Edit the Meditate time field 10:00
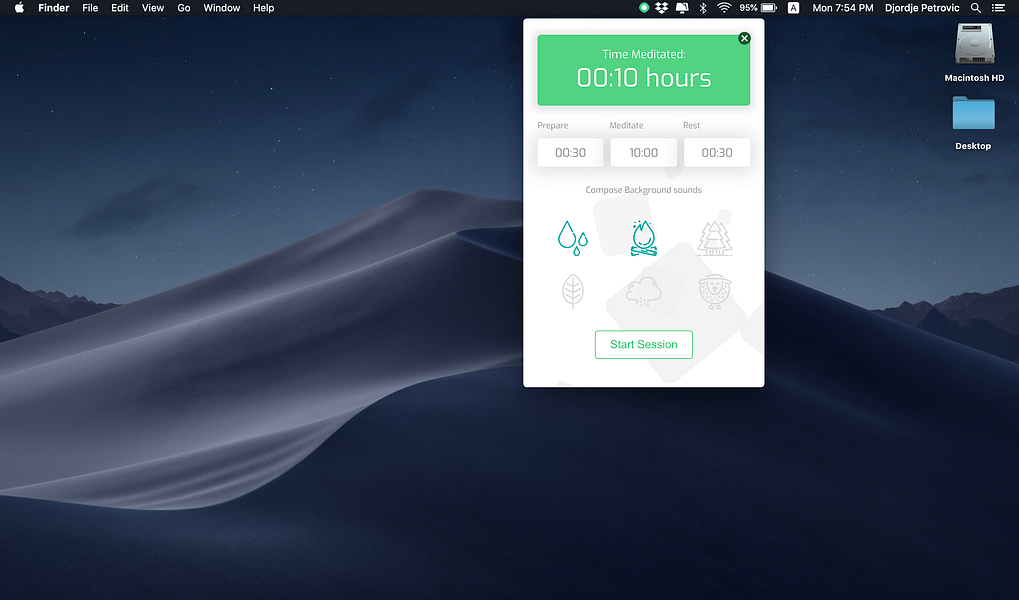This screenshot has height=600, width=1019. point(643,153)
